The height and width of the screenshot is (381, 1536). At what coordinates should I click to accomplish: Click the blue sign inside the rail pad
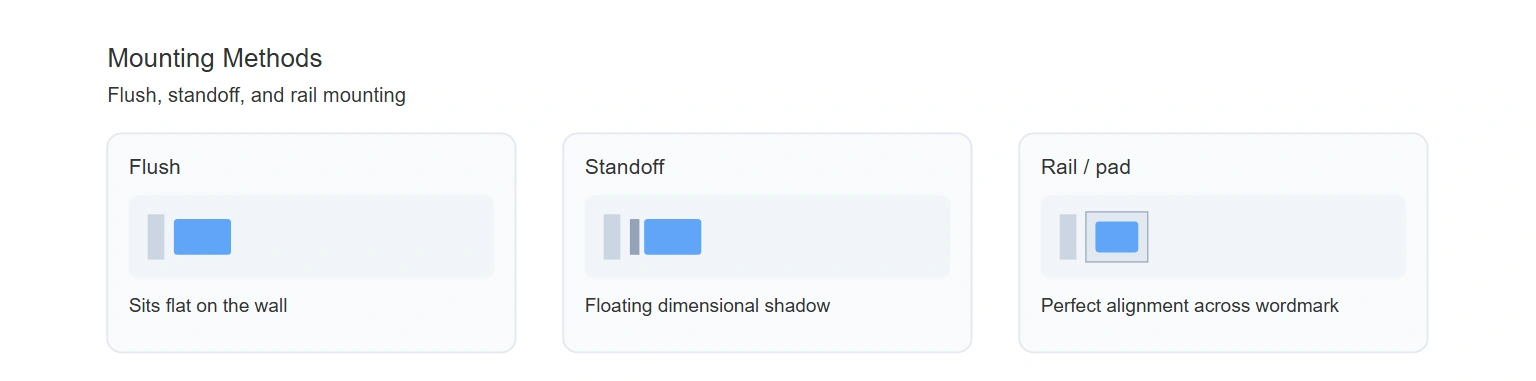[x=1117, y=237]
